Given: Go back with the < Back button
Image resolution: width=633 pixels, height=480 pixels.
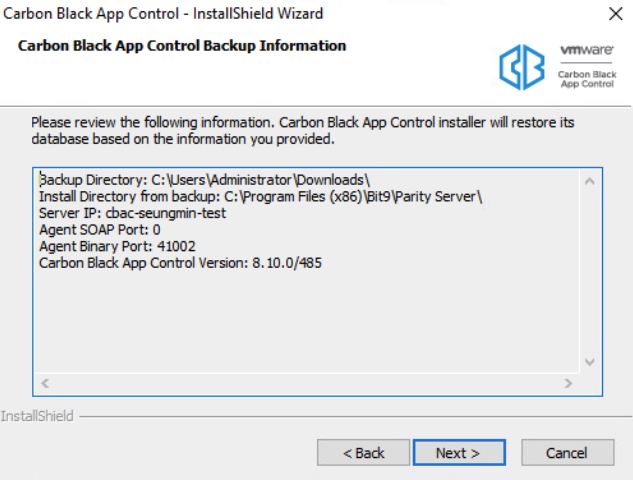Looking at the screenshot, I should pyautogui.click(x=363, y=453).
